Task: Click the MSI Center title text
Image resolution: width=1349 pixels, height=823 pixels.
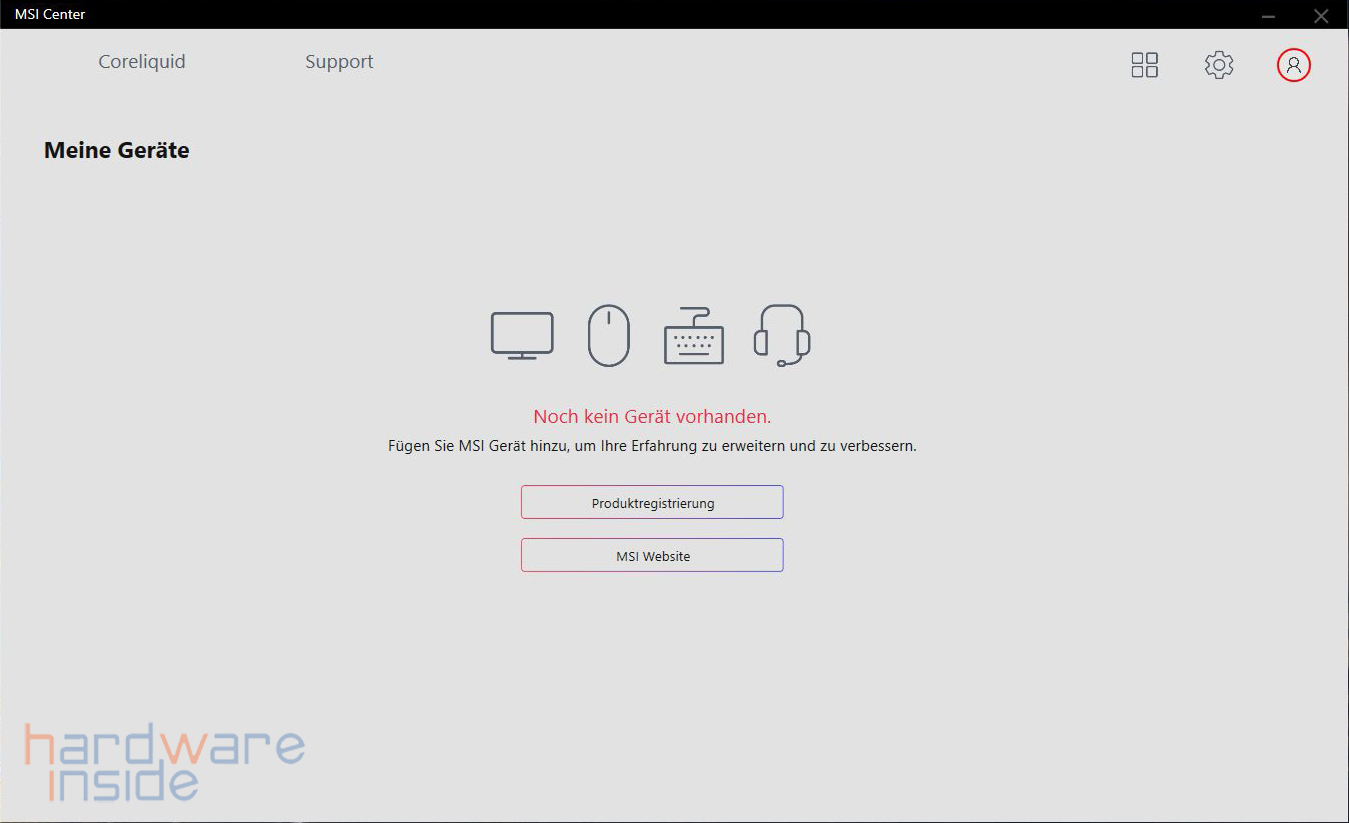Action: (x=50, y=14)
